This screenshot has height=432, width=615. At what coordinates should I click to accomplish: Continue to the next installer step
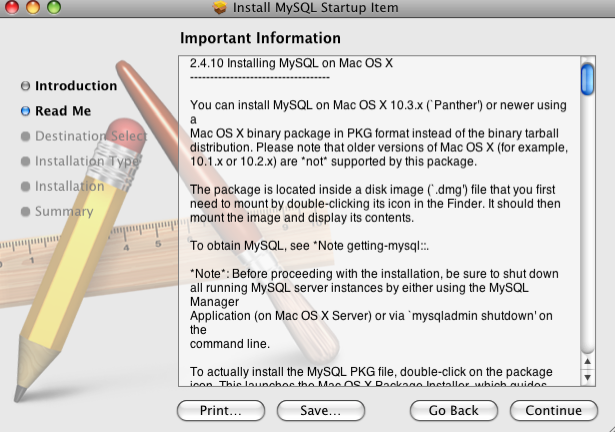tap(553, 410)
